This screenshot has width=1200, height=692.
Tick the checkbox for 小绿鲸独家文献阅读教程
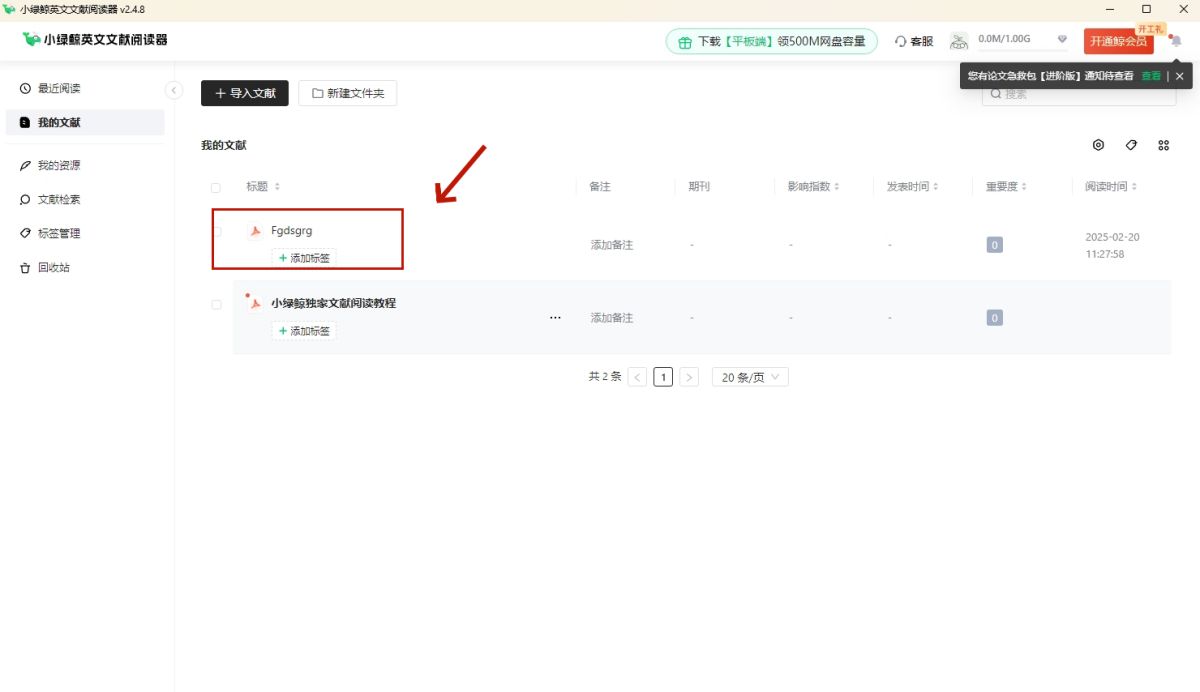pos(216,304)
